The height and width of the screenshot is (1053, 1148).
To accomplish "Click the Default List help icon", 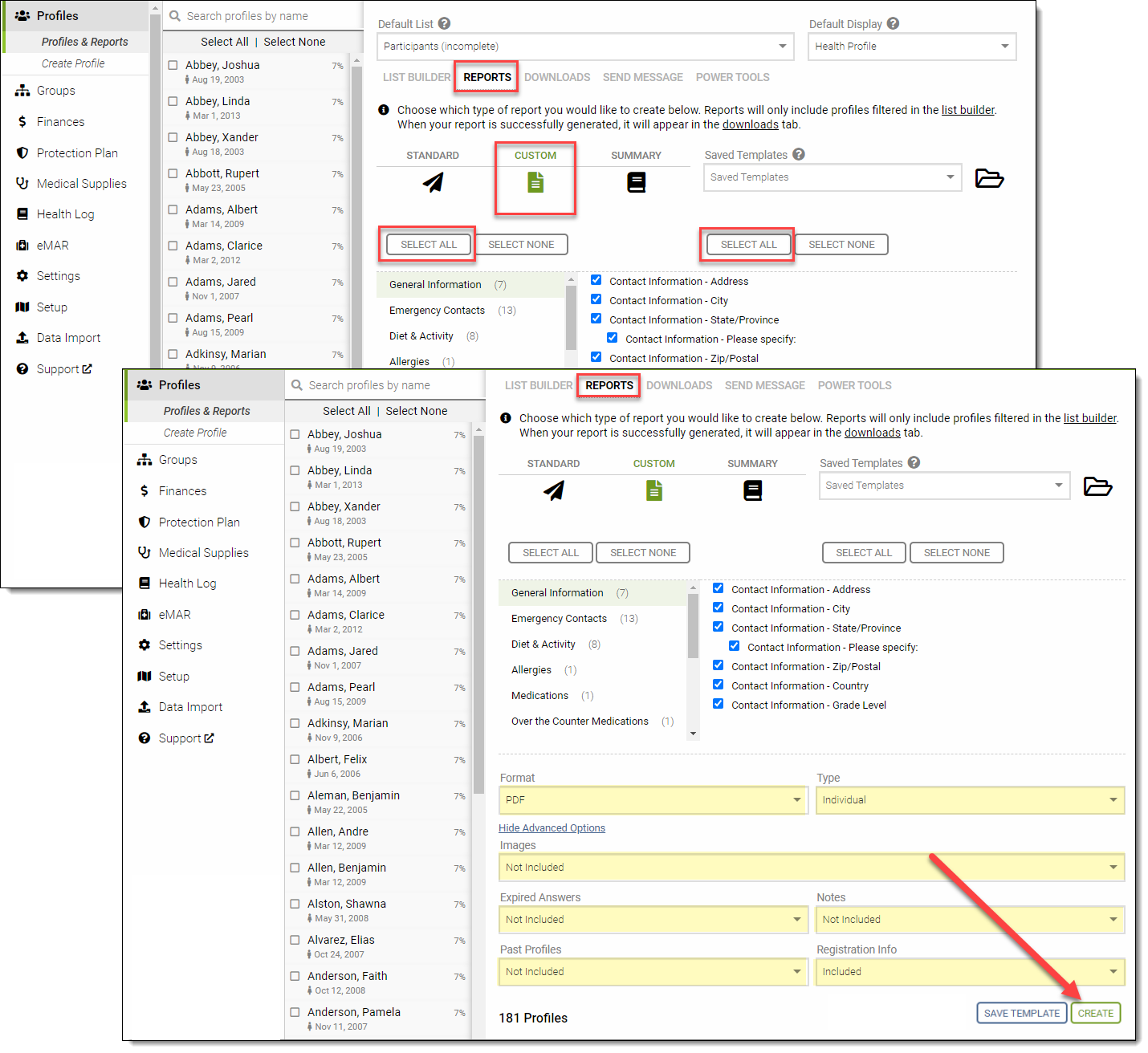I will [444, 24].
